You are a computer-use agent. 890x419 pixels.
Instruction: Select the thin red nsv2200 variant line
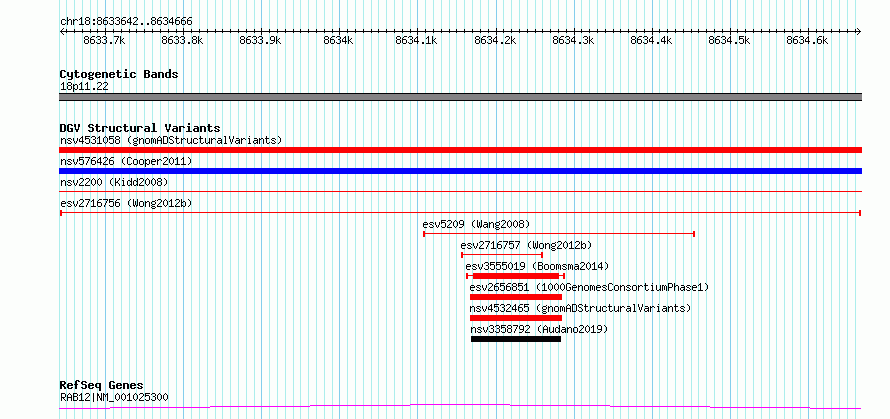click(460, 192)
